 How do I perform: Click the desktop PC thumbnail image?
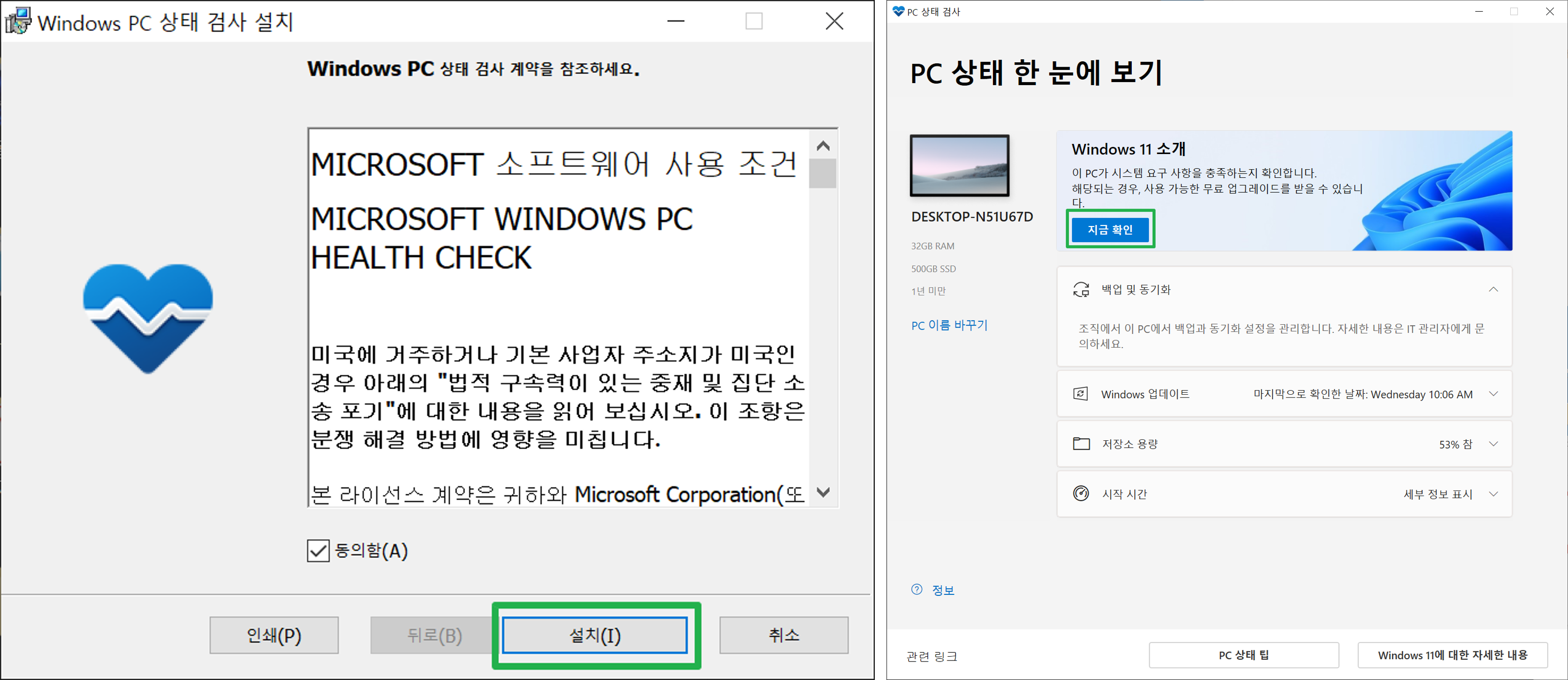[x=959, y=166]
